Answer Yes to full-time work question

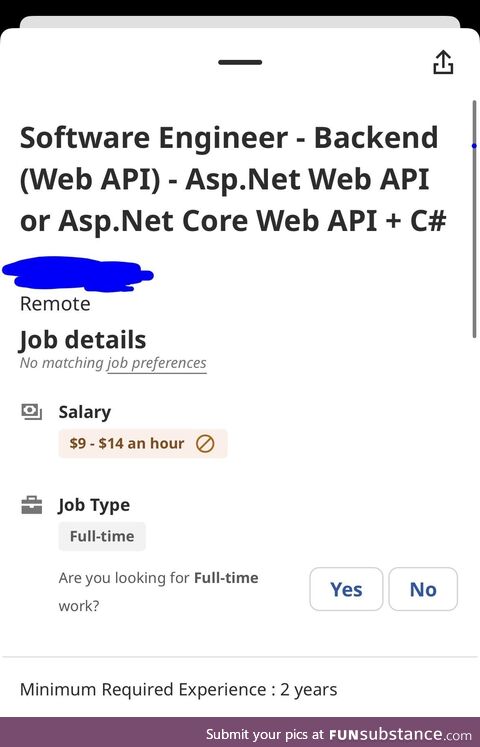point(346,589)
